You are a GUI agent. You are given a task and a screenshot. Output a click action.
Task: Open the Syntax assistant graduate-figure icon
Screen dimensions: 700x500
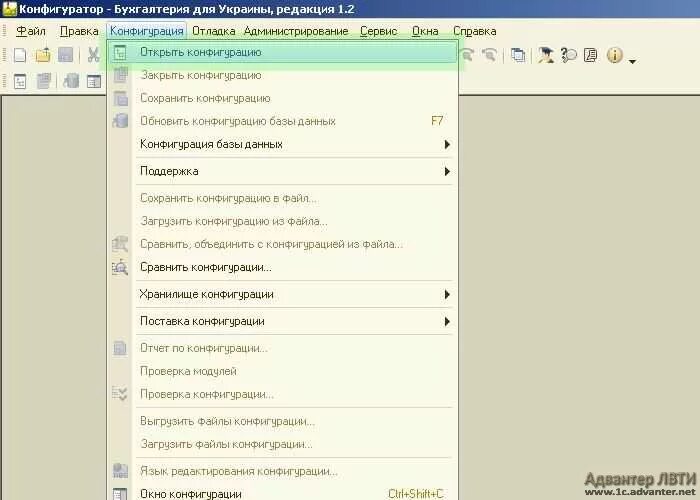546,55
